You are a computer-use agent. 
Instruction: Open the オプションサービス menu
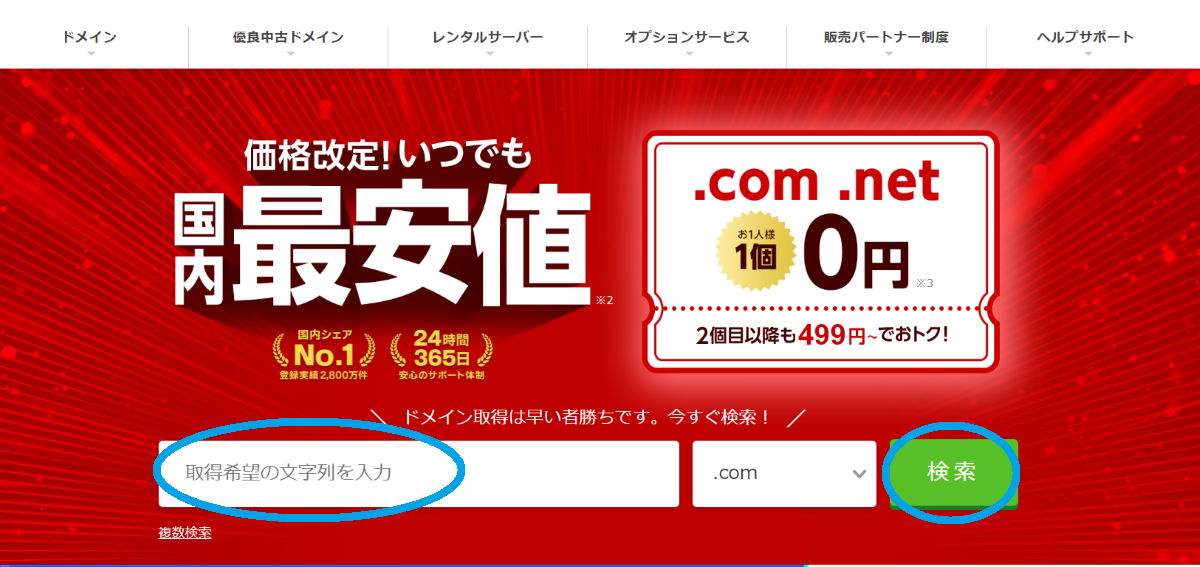(x=687, y=38)
